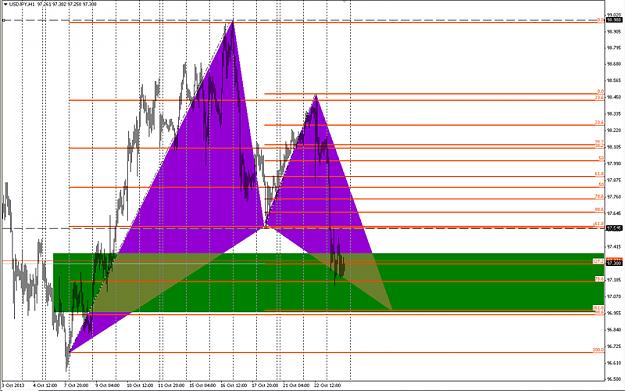Click the 9 Oct 04:00 time label
Image resolution: width=625 pixels, height=391 pixels.
click(108, 385)
